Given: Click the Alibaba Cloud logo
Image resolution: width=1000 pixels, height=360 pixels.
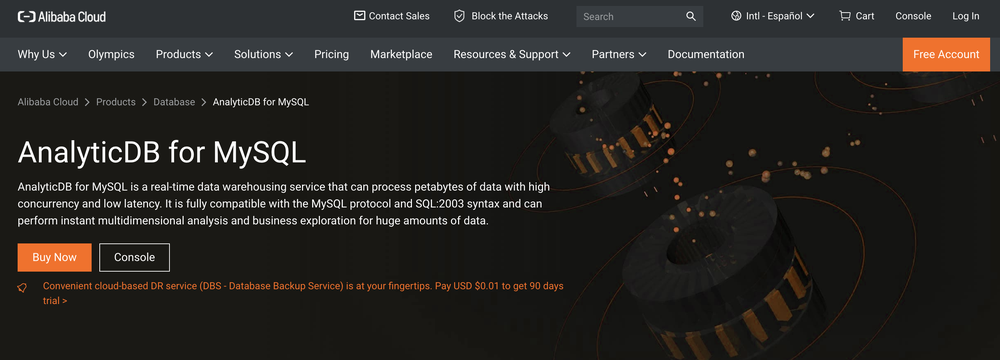Looking at the screenshot, I should point(62,17).
